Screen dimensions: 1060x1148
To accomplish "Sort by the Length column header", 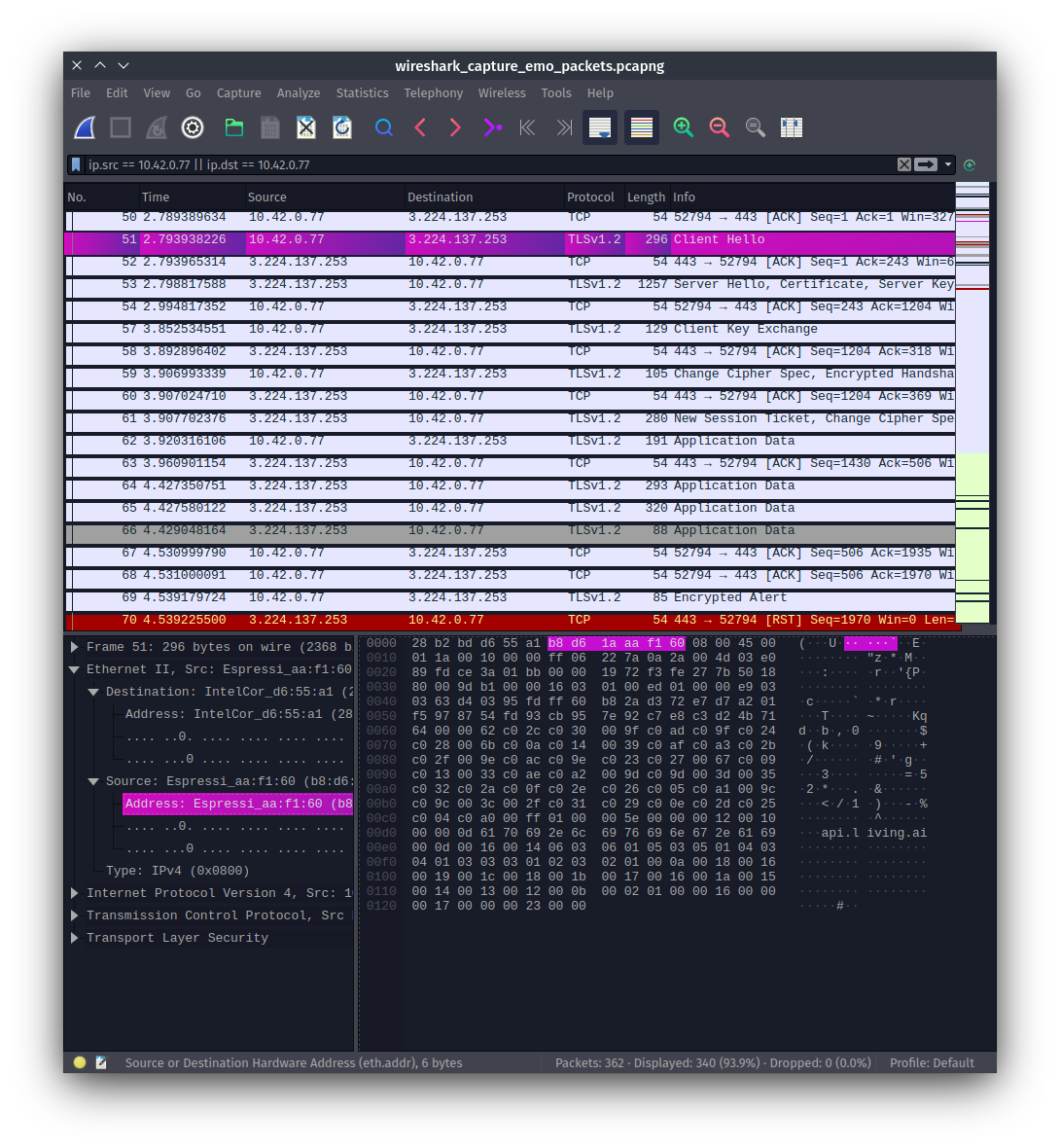I will pos(647,197).
